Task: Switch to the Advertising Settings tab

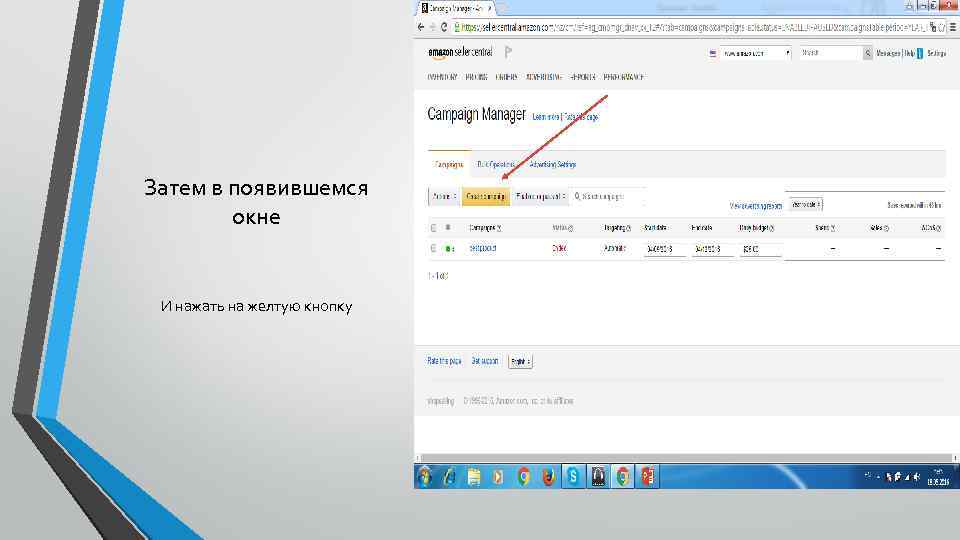Action: click(x=552, y=165)
